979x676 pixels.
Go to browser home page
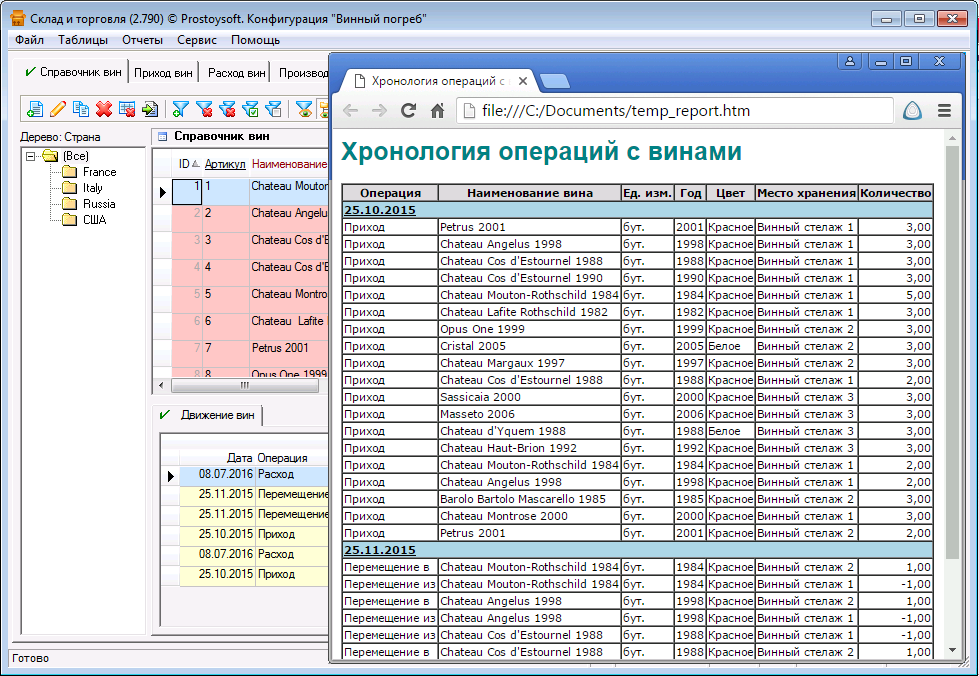[437, 111]
